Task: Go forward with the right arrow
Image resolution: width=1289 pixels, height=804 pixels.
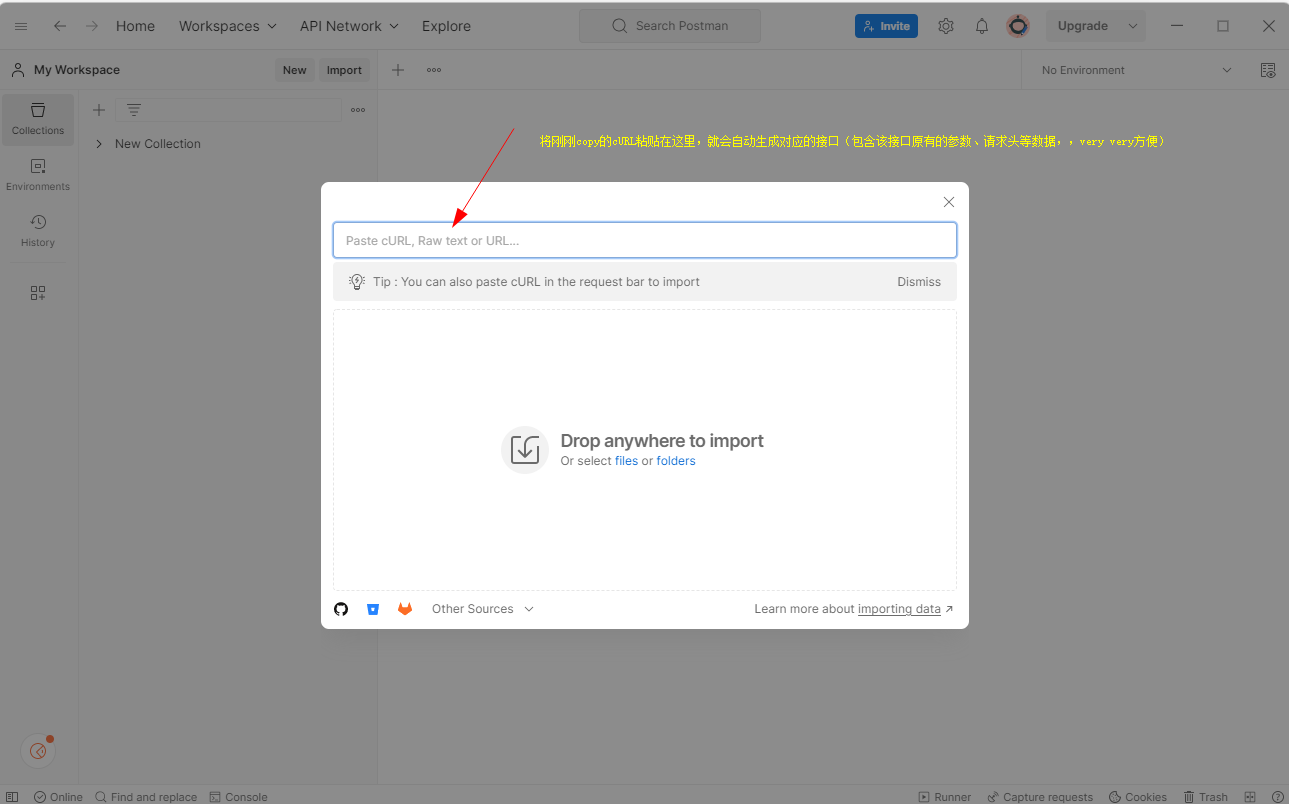Action: coord(92,26)
